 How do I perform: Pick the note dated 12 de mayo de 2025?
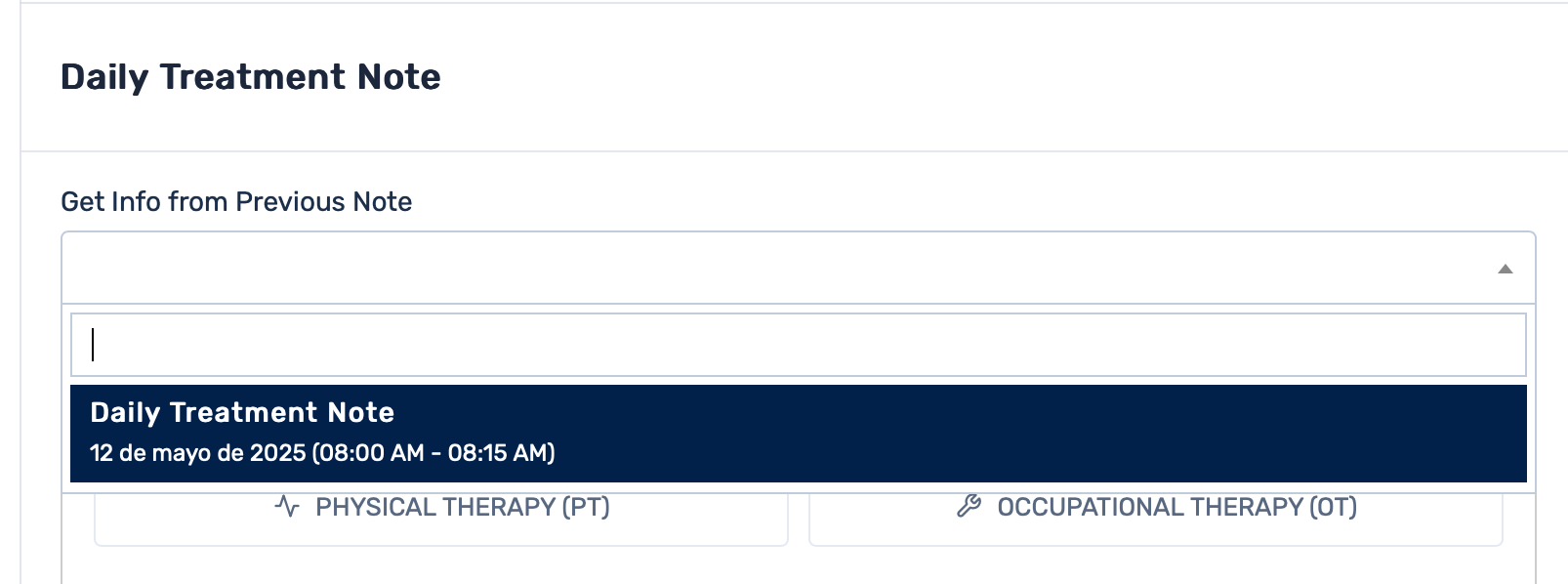(197, 453)
